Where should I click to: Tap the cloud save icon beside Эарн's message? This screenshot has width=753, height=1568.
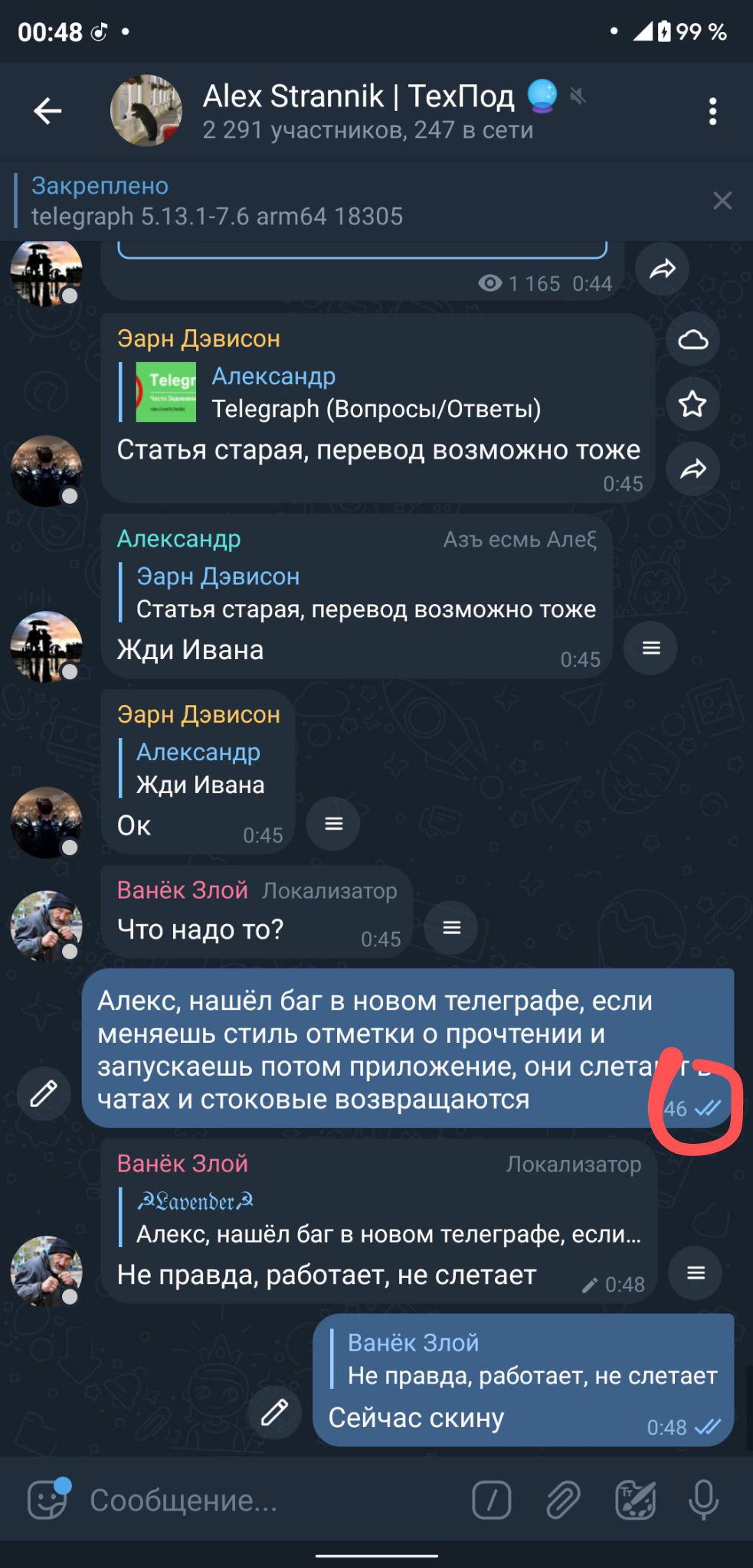point(692,340)
